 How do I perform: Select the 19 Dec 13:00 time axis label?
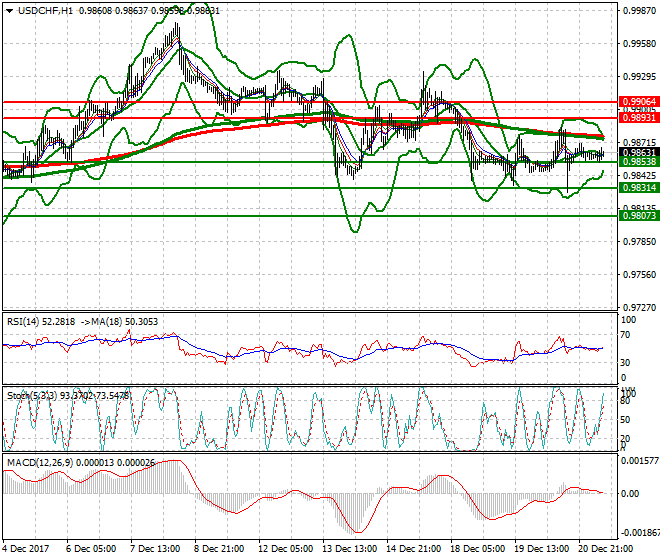pyautogui.click(x=541, y=549)
